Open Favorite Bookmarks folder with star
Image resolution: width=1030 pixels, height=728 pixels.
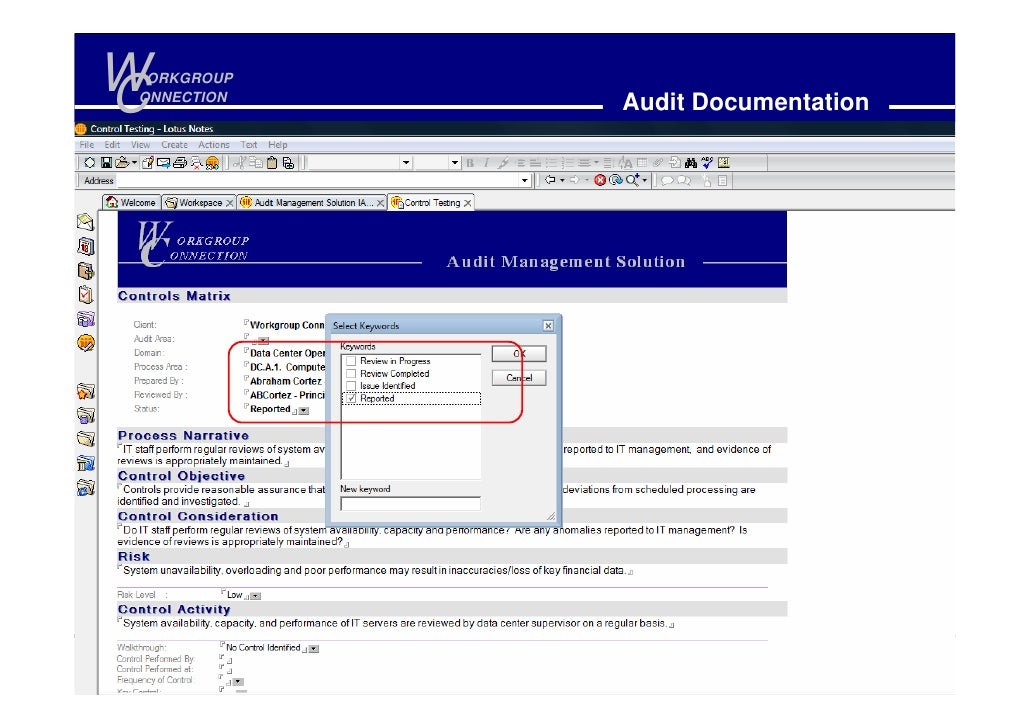[x=85, y=391]
